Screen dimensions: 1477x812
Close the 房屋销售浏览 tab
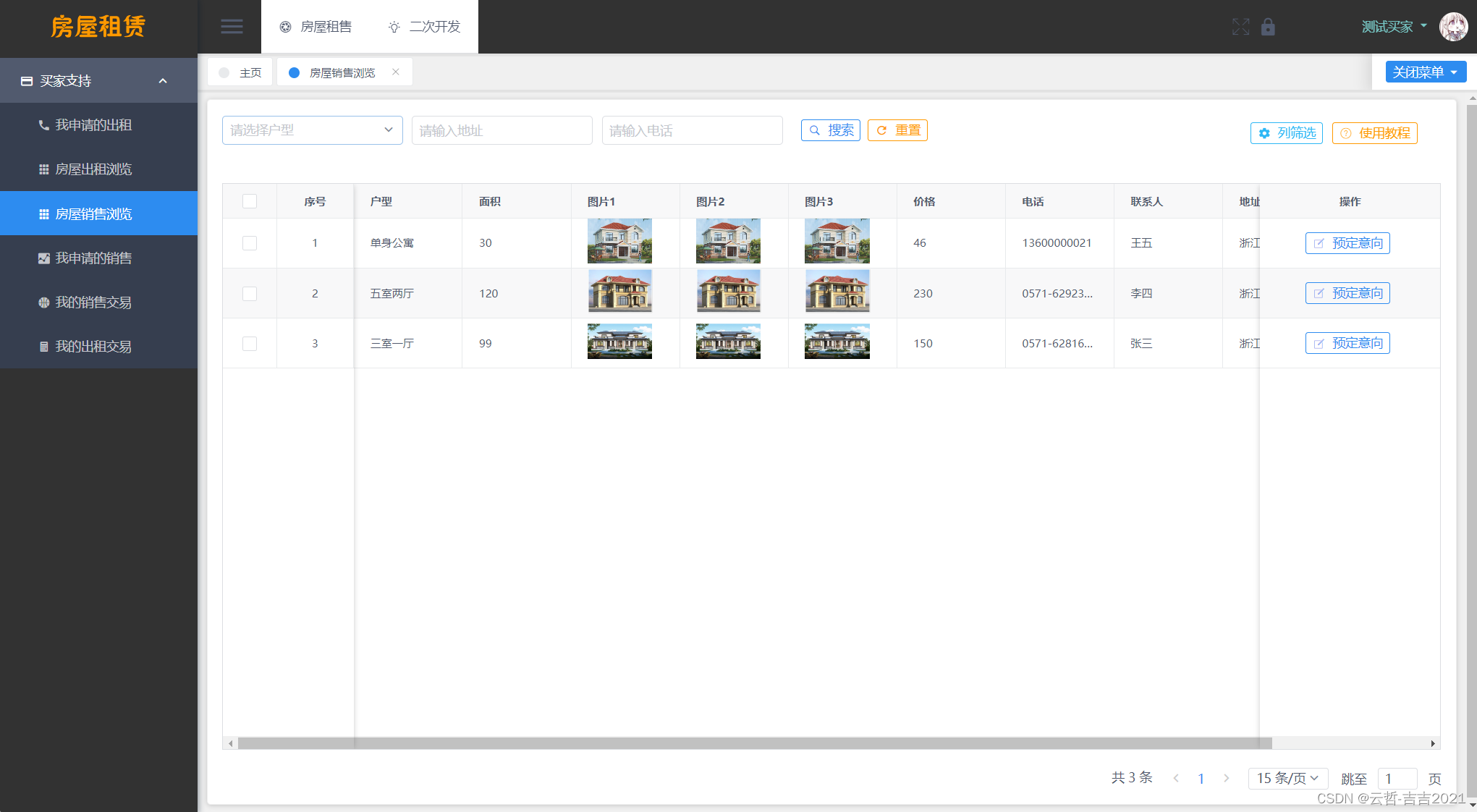[x=396, y=72]
